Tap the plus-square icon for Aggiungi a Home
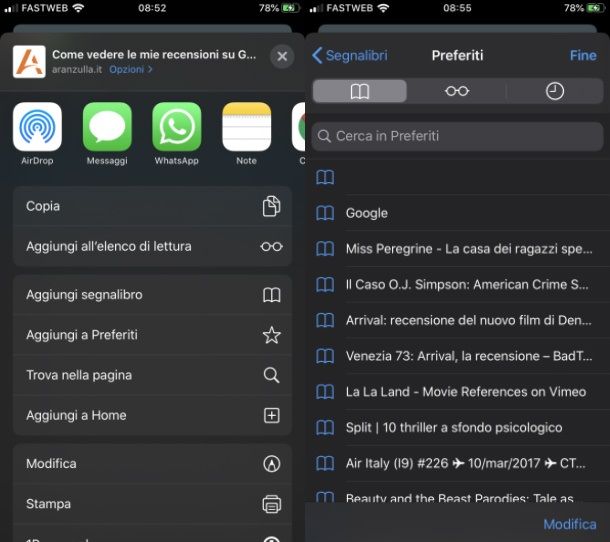 click(272, 415)
